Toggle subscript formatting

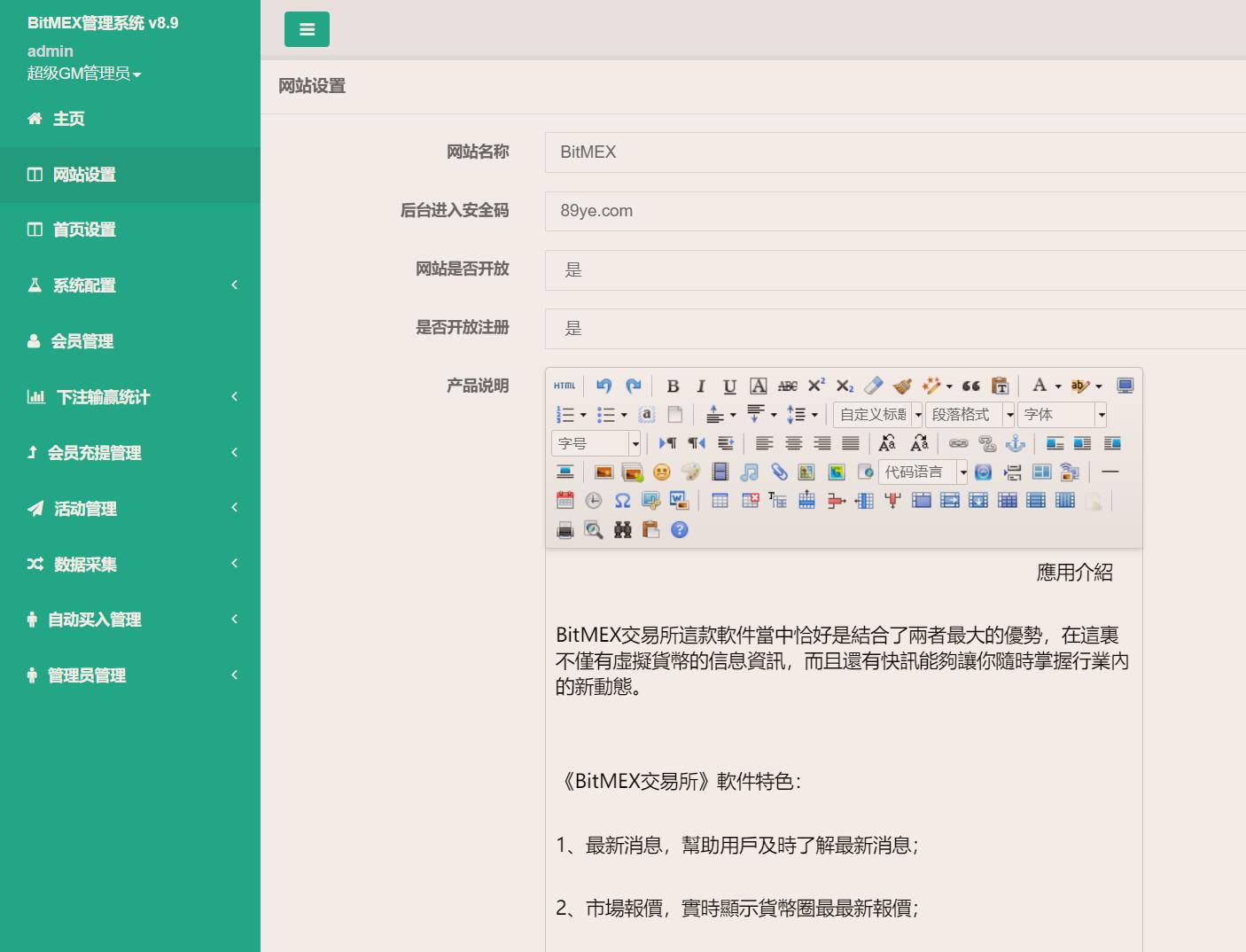[845, 386]
